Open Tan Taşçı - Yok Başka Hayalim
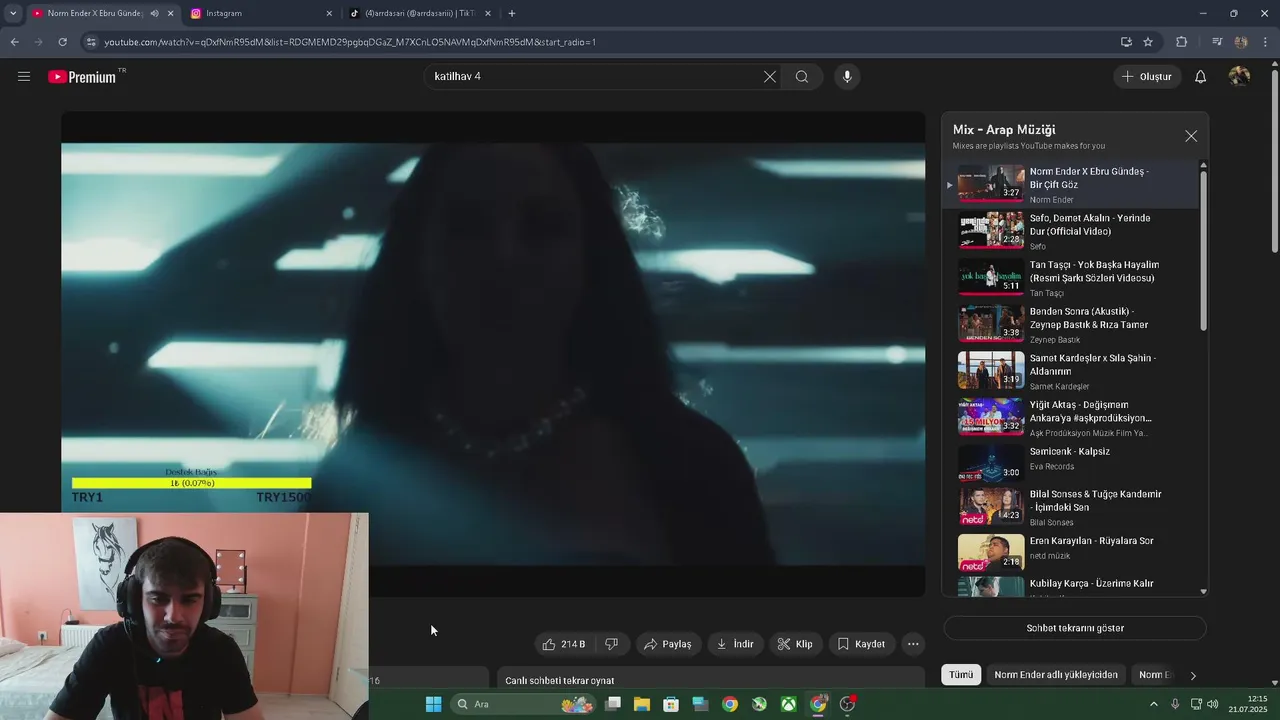 coord(1094,271)
